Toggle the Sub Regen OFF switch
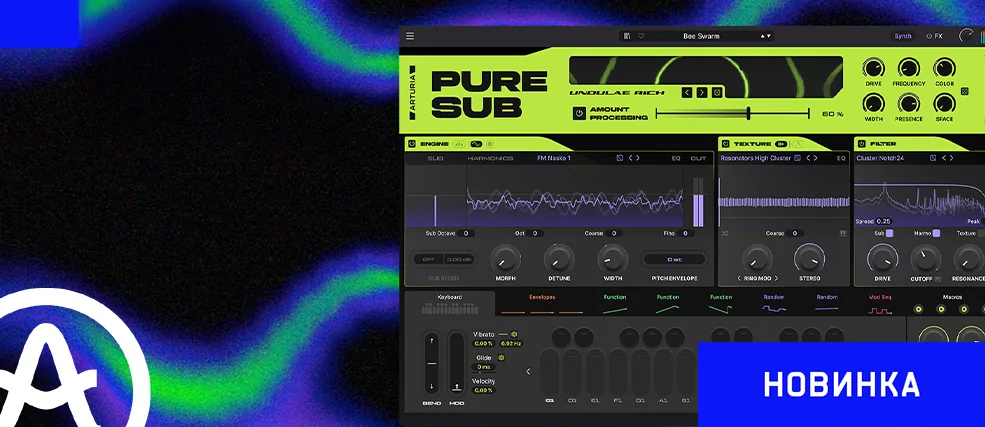 click(x=428, y=259)
